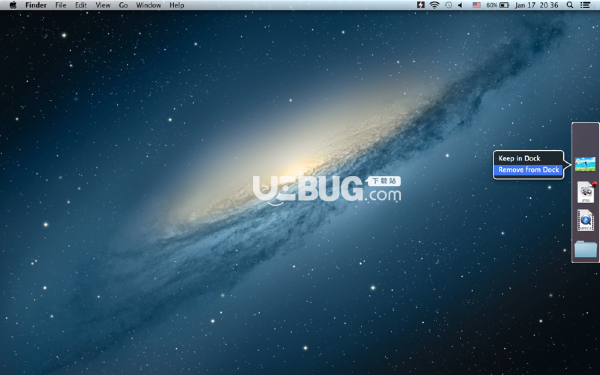Open the JPEG file icon in dock
Viewport: 600px width, 375px height.
pyautogui.click(x=586, y=192)
